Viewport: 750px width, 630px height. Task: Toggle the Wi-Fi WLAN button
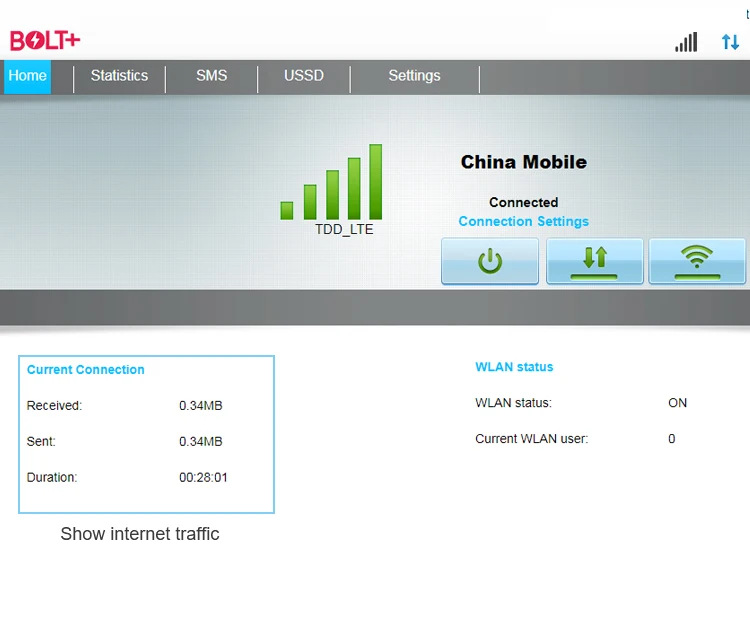pos(697,261)
